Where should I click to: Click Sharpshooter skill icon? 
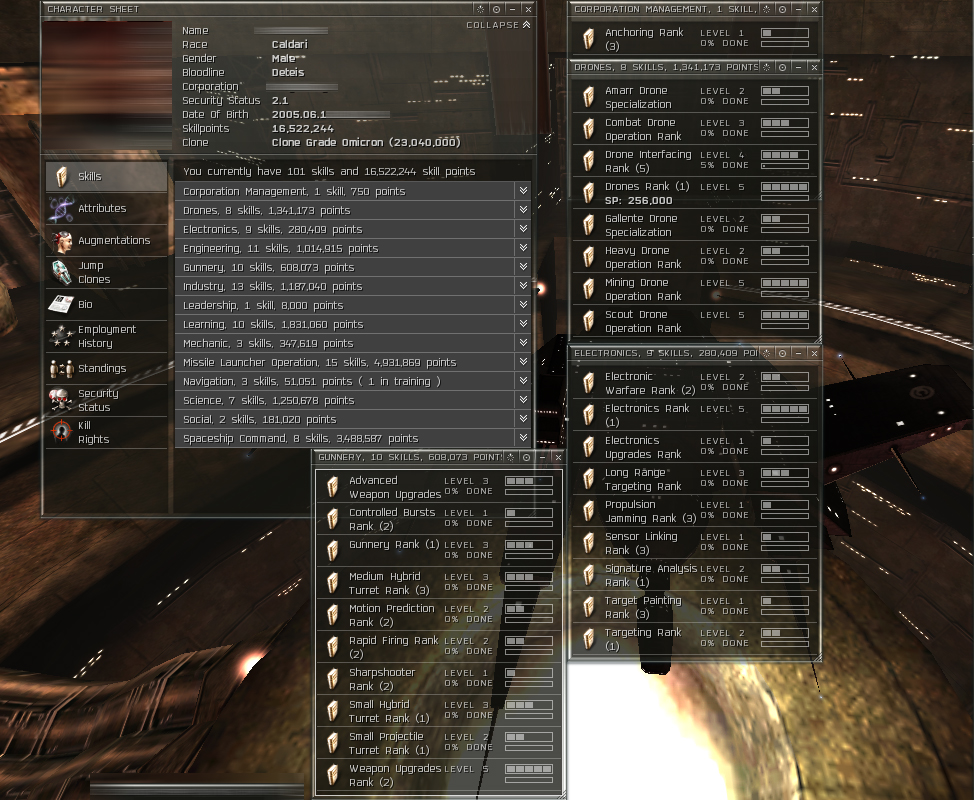(332, 679)
